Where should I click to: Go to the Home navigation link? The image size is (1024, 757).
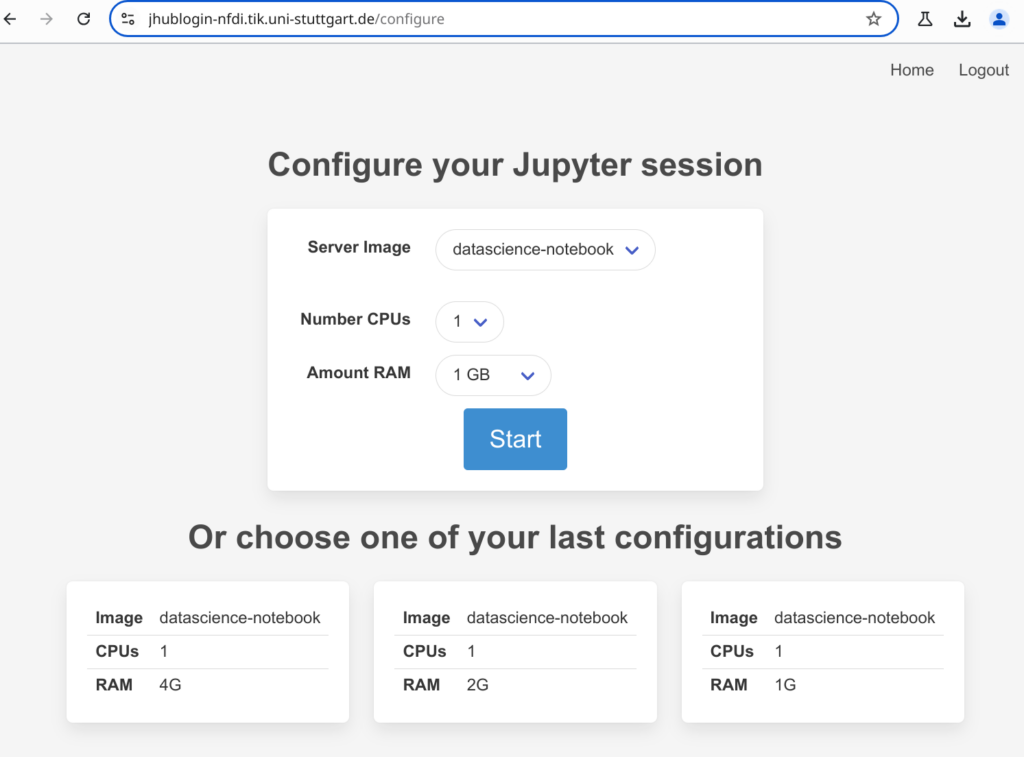(x=911, y=70)
